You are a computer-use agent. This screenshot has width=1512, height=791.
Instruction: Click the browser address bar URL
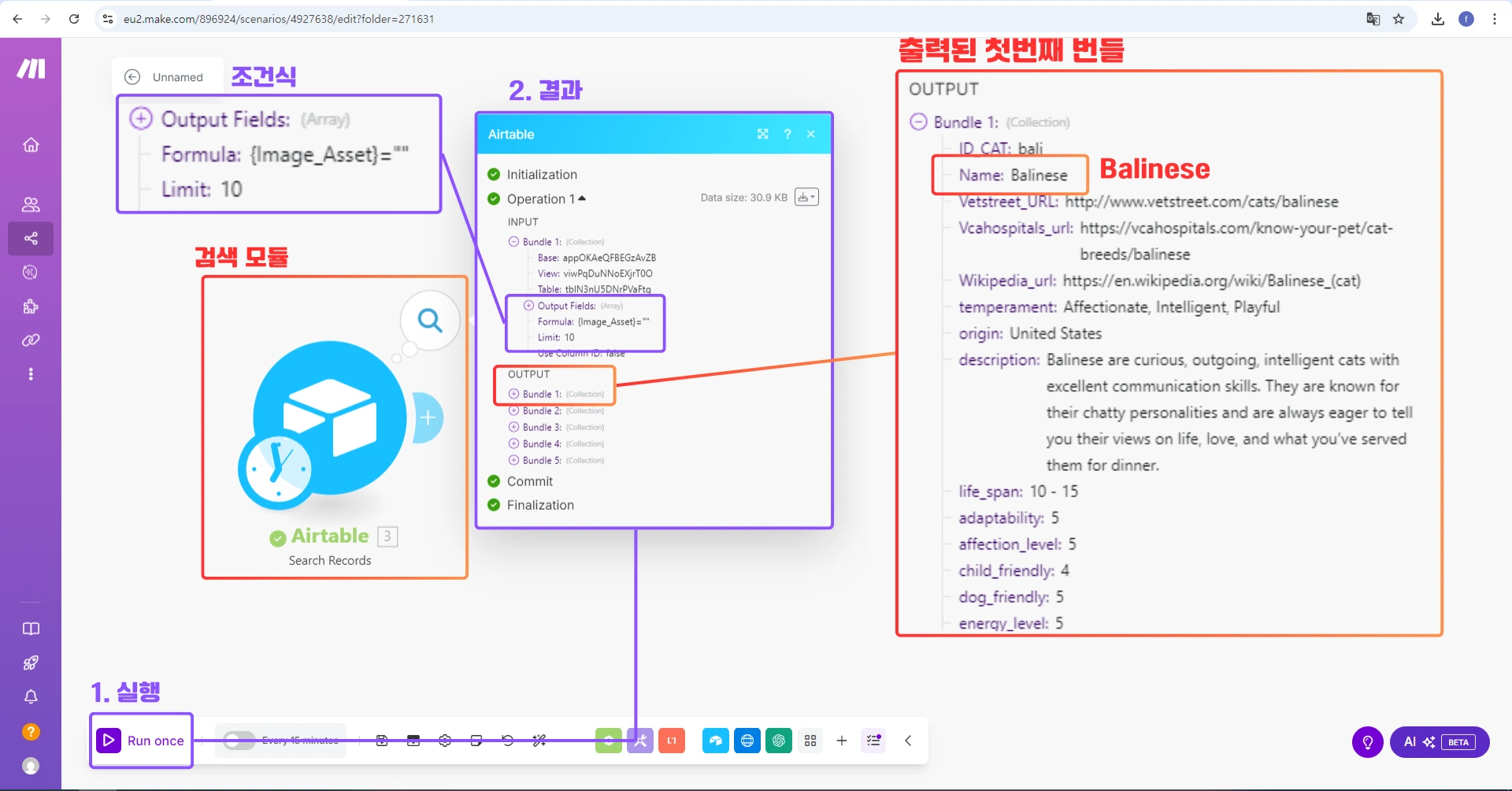coord(279,19)
